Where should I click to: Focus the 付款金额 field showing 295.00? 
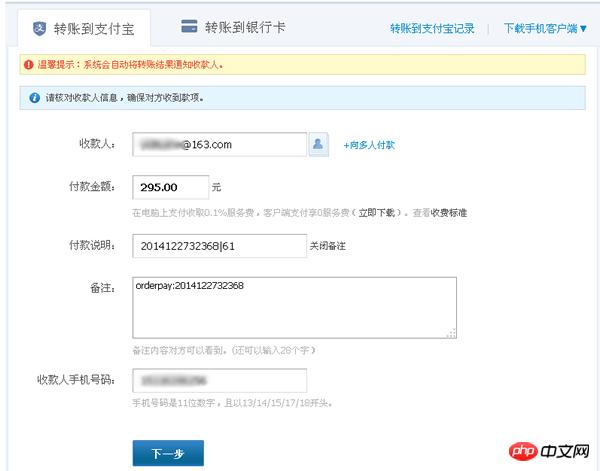coord(171,187)
